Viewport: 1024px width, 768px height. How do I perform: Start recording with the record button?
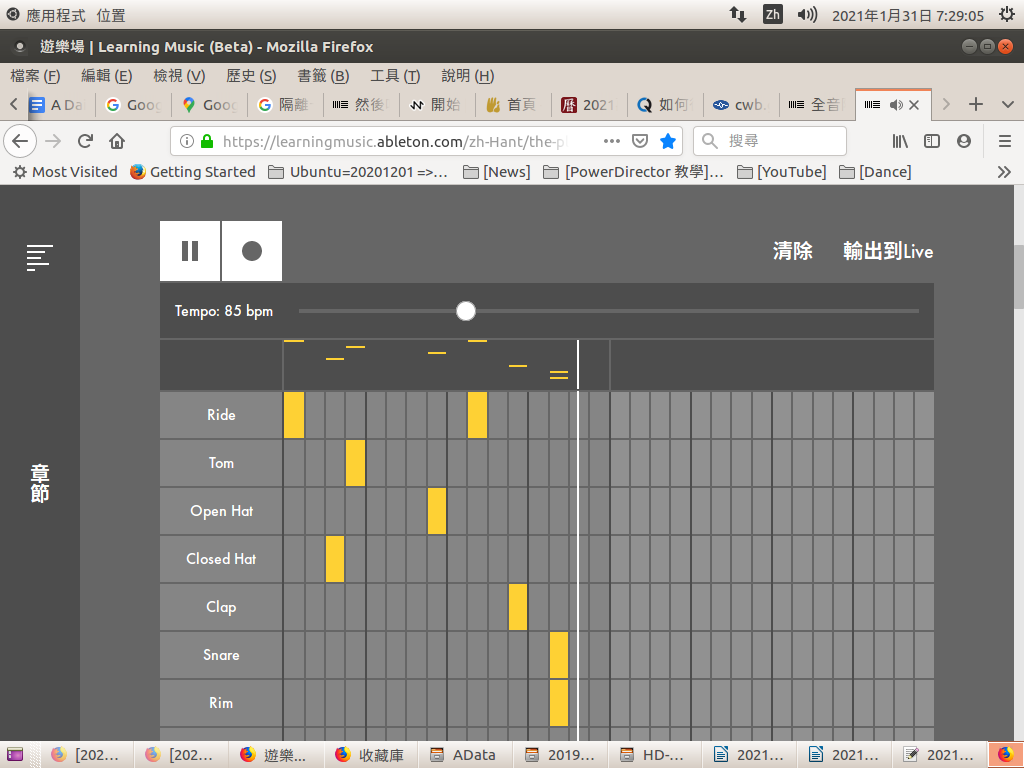point(252,251)
